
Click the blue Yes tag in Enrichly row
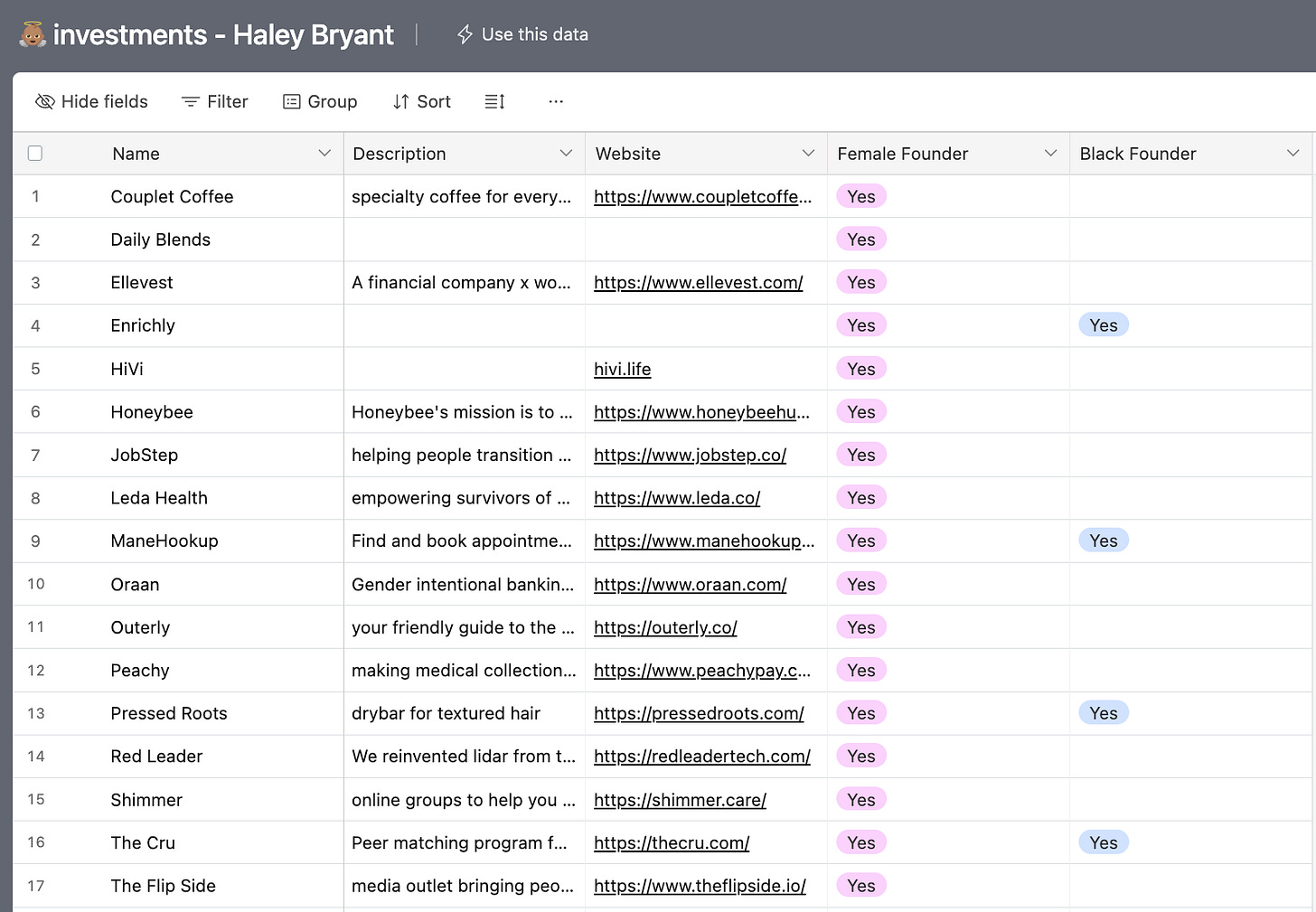click(1103, 325)
